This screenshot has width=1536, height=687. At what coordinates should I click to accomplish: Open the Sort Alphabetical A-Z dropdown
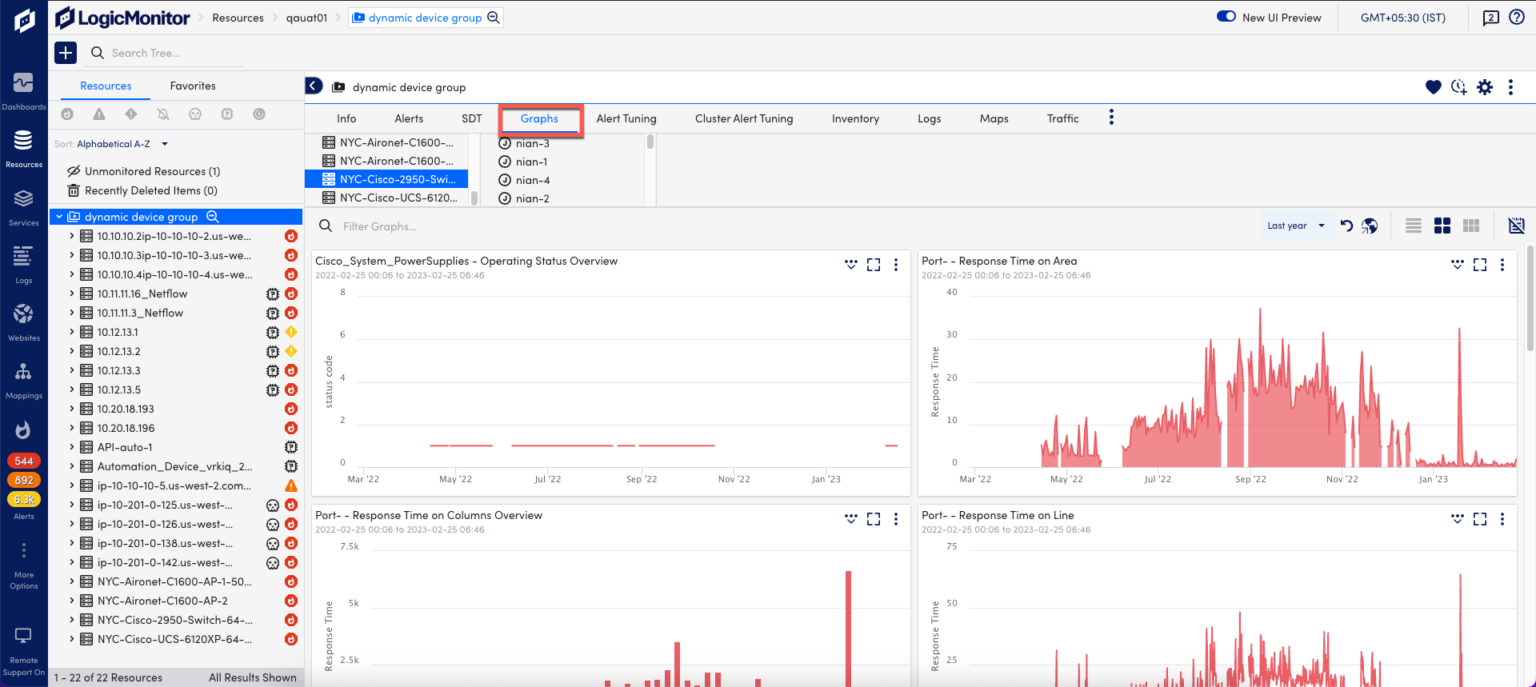pos(113,143)
